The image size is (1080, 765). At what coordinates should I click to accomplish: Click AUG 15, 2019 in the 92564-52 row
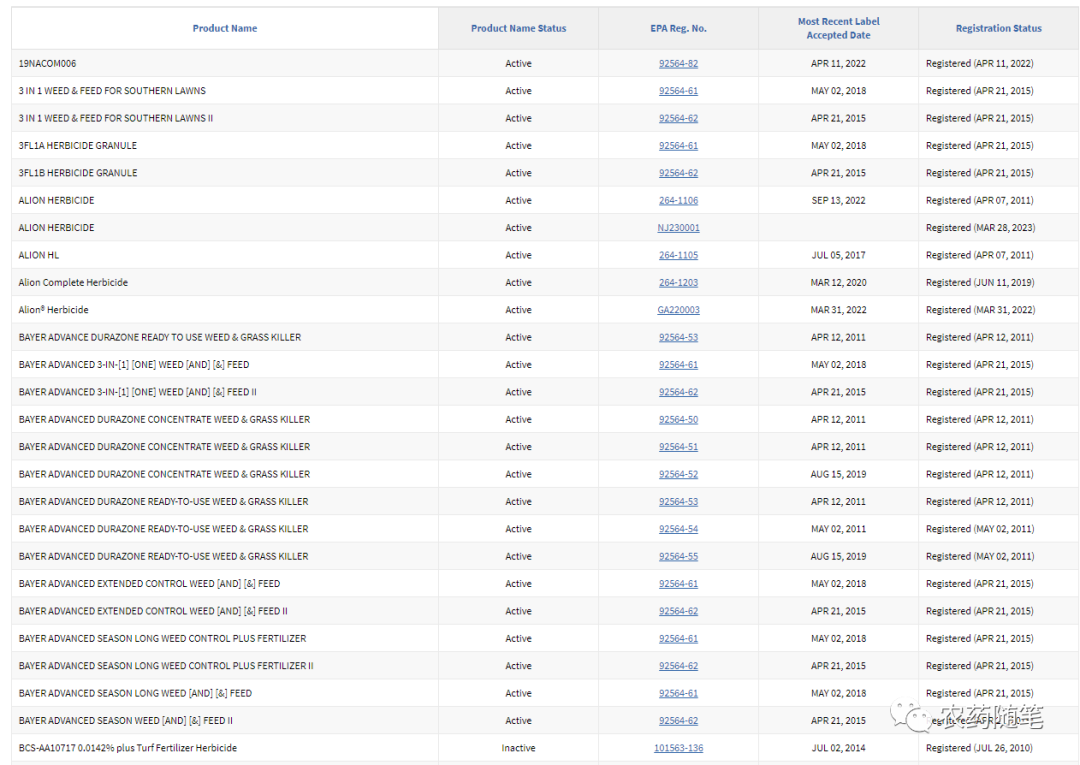[838, 474]
